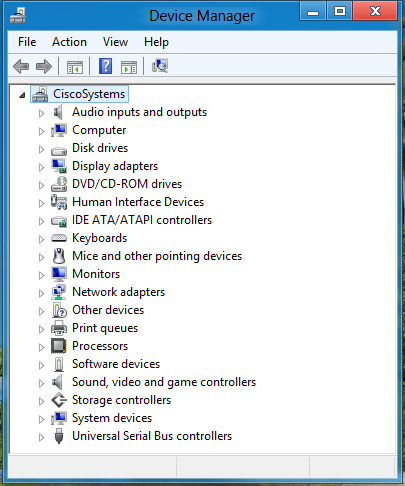
Task: Open the blue question mark Help icon
Action: [105, 66]
